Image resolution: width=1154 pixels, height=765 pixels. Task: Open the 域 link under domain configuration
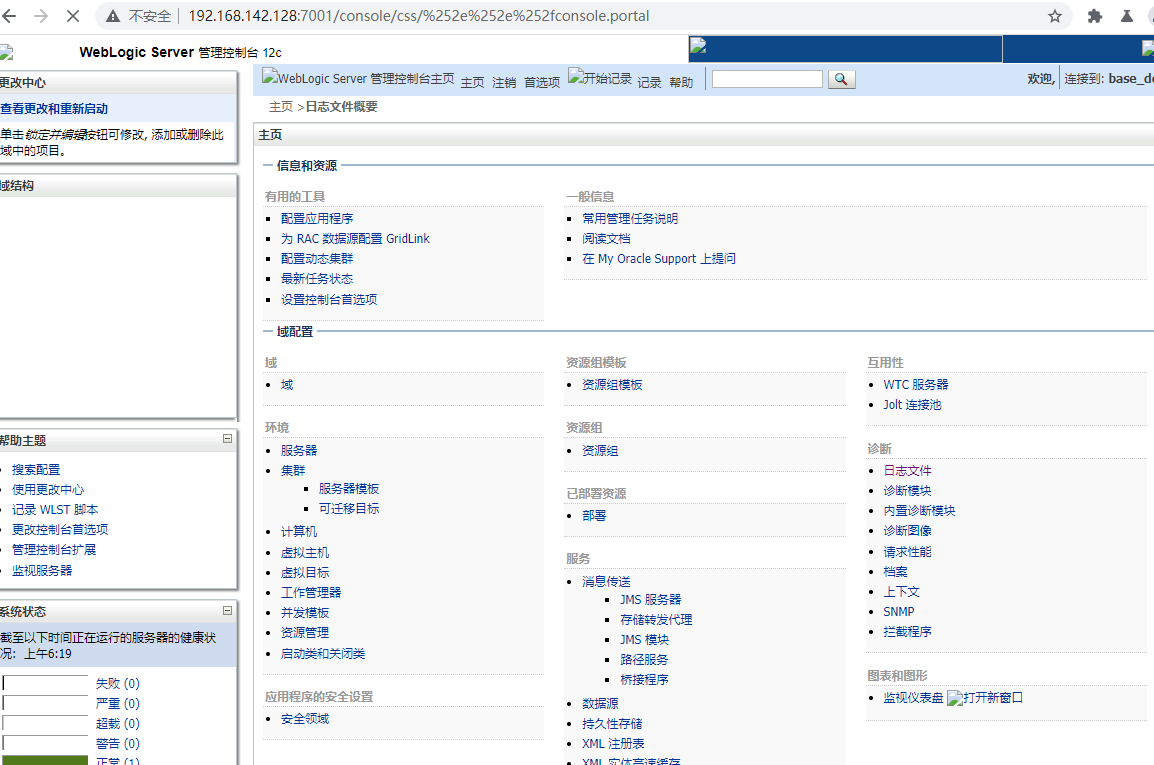point(287,384)
